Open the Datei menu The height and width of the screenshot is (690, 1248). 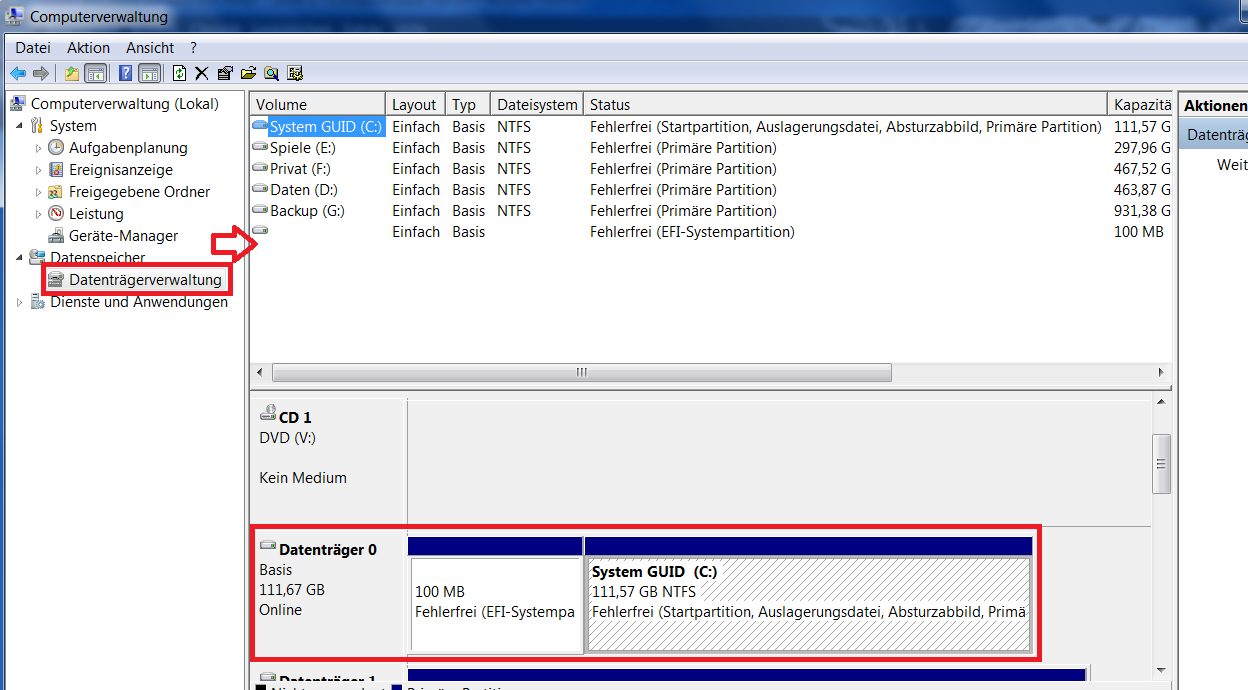pos(33,48)
